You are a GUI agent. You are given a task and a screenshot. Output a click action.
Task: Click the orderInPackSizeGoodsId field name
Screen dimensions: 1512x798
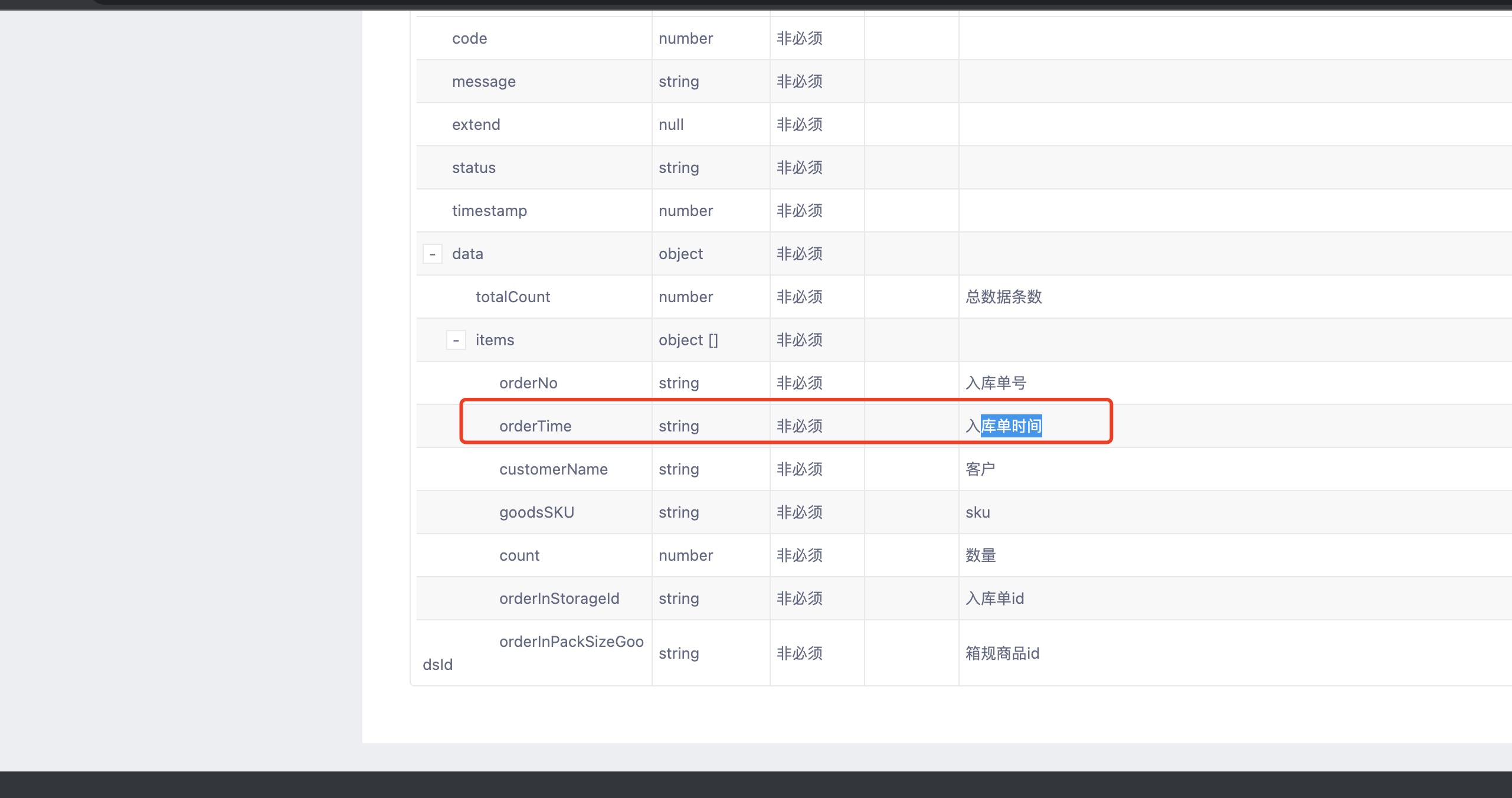[x=571, y=642]
